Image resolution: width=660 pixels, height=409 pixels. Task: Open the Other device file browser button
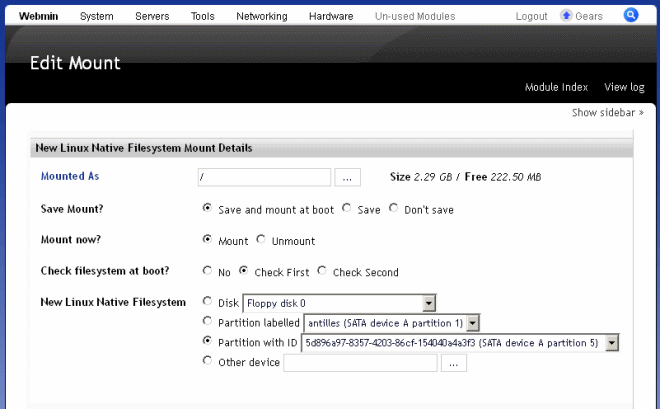pos(453,364)
